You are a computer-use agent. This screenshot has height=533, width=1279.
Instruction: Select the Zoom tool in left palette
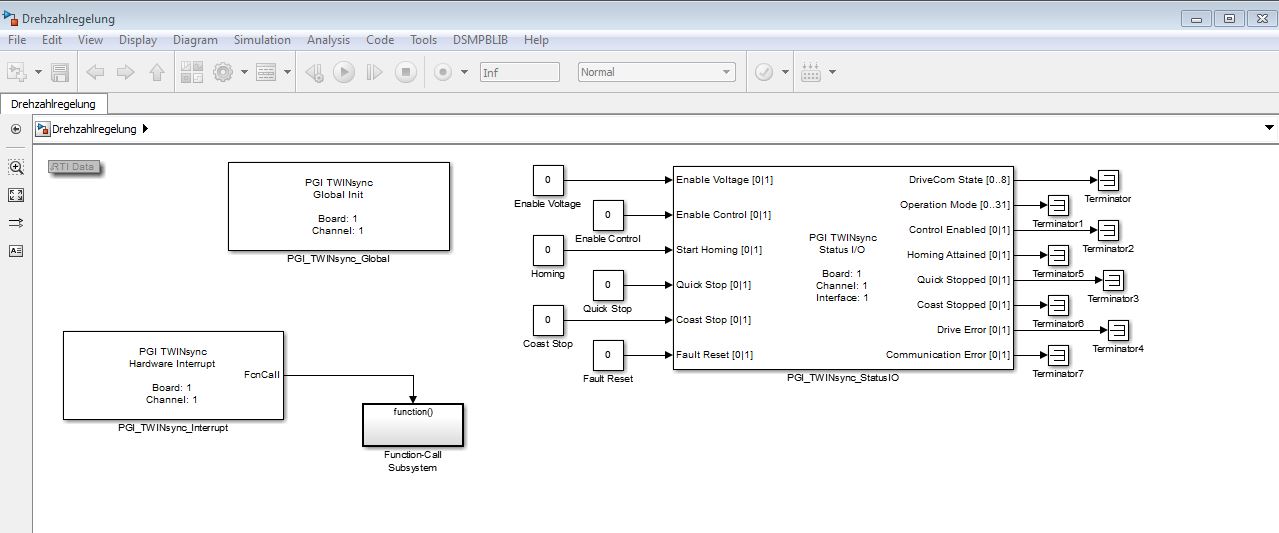pos(16,167)
